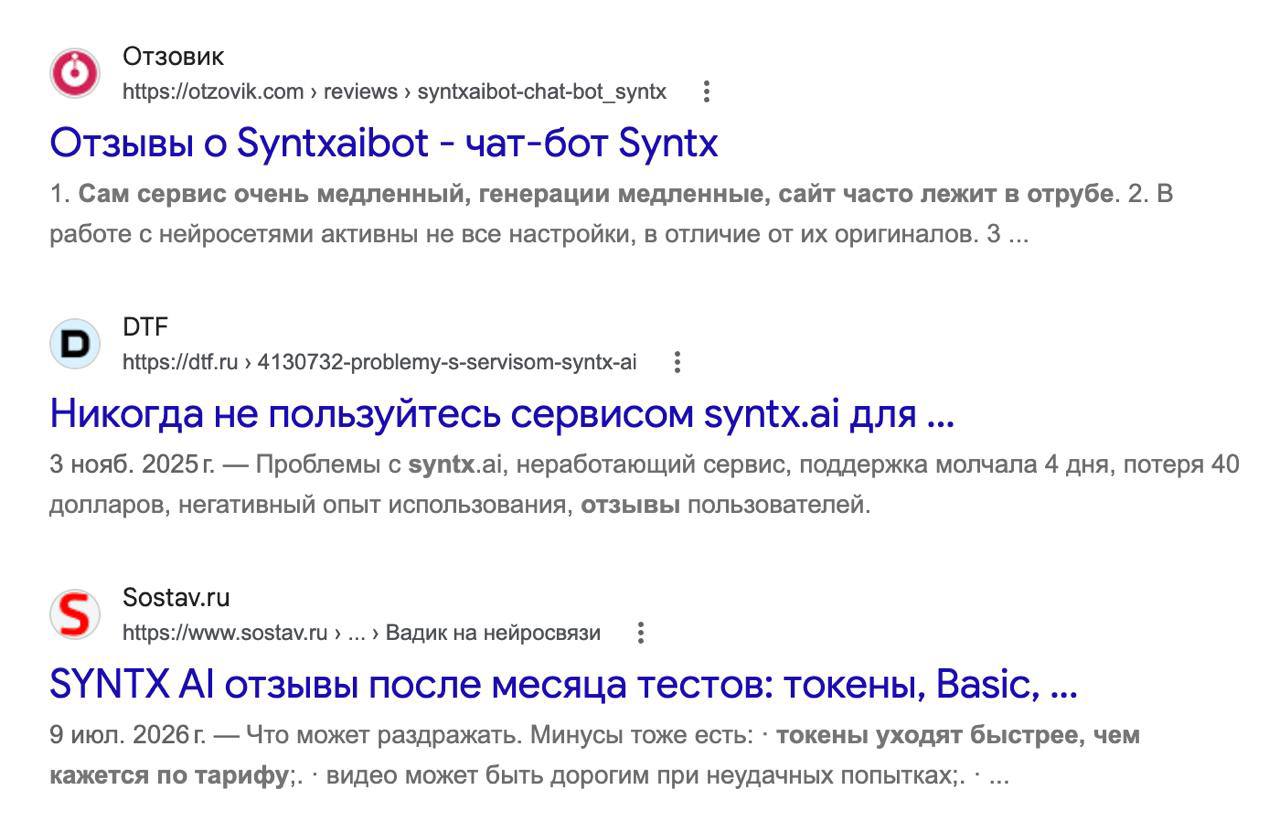Open the three-dot menu for the Отзовик result

706,92
